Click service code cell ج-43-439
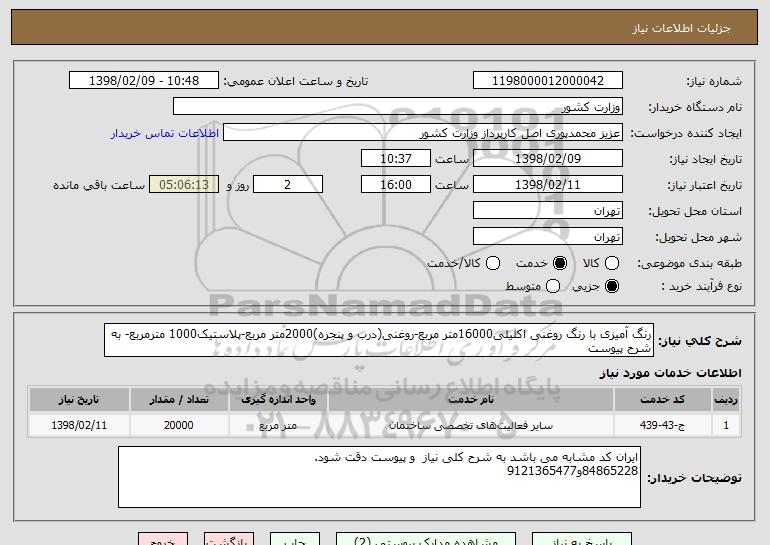This screenshot has height=545, width=770. (662, 425)
